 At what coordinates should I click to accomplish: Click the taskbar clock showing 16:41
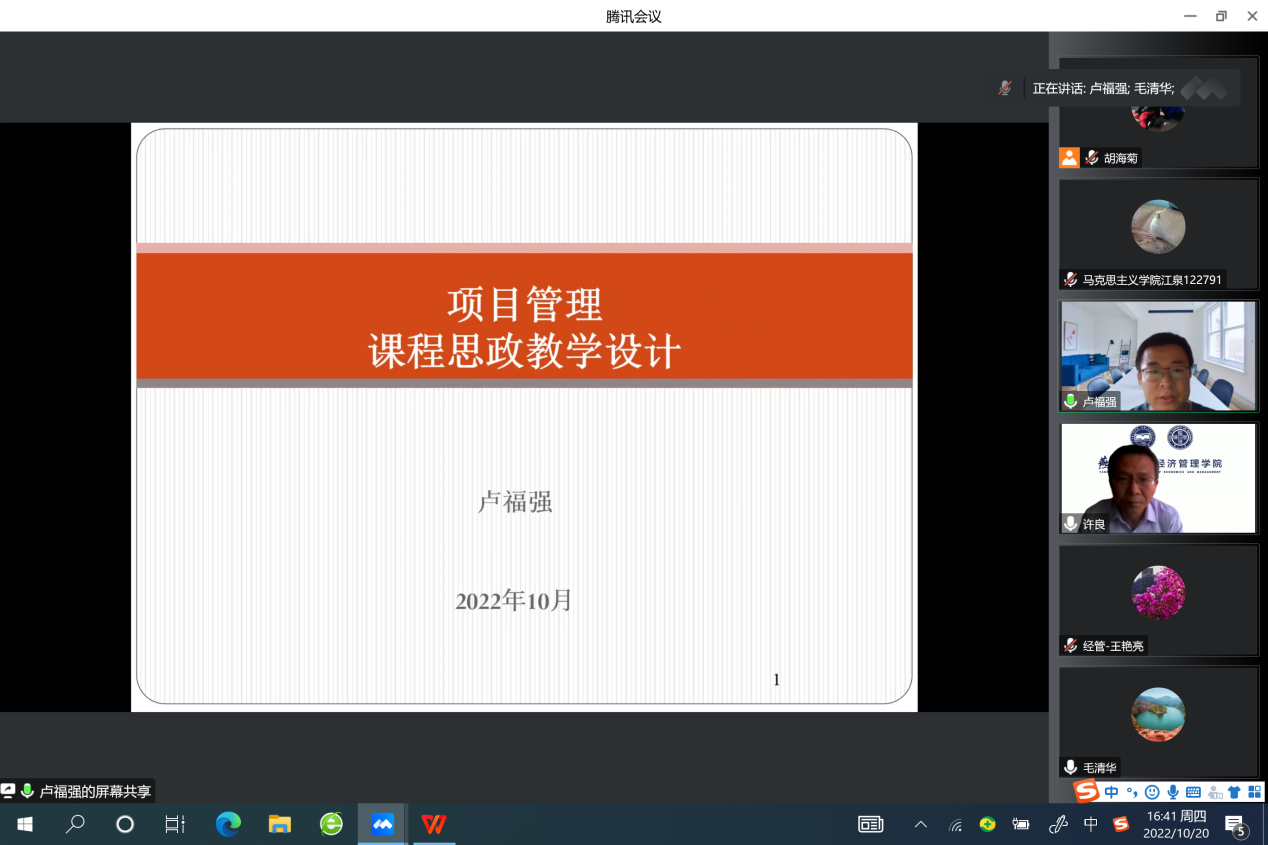click(1176, 825)
